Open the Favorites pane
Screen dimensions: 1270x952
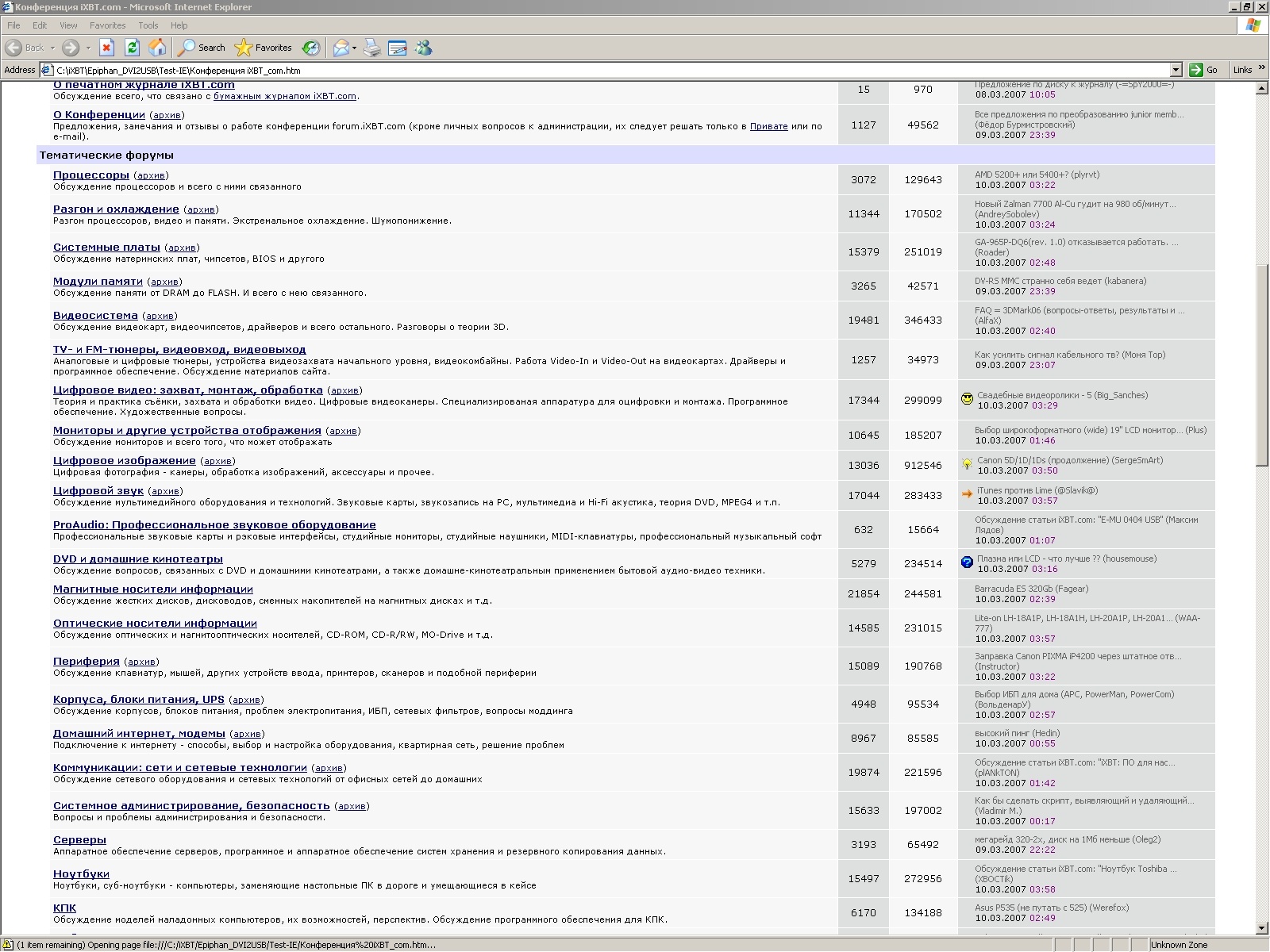click(x=264, y=48)
